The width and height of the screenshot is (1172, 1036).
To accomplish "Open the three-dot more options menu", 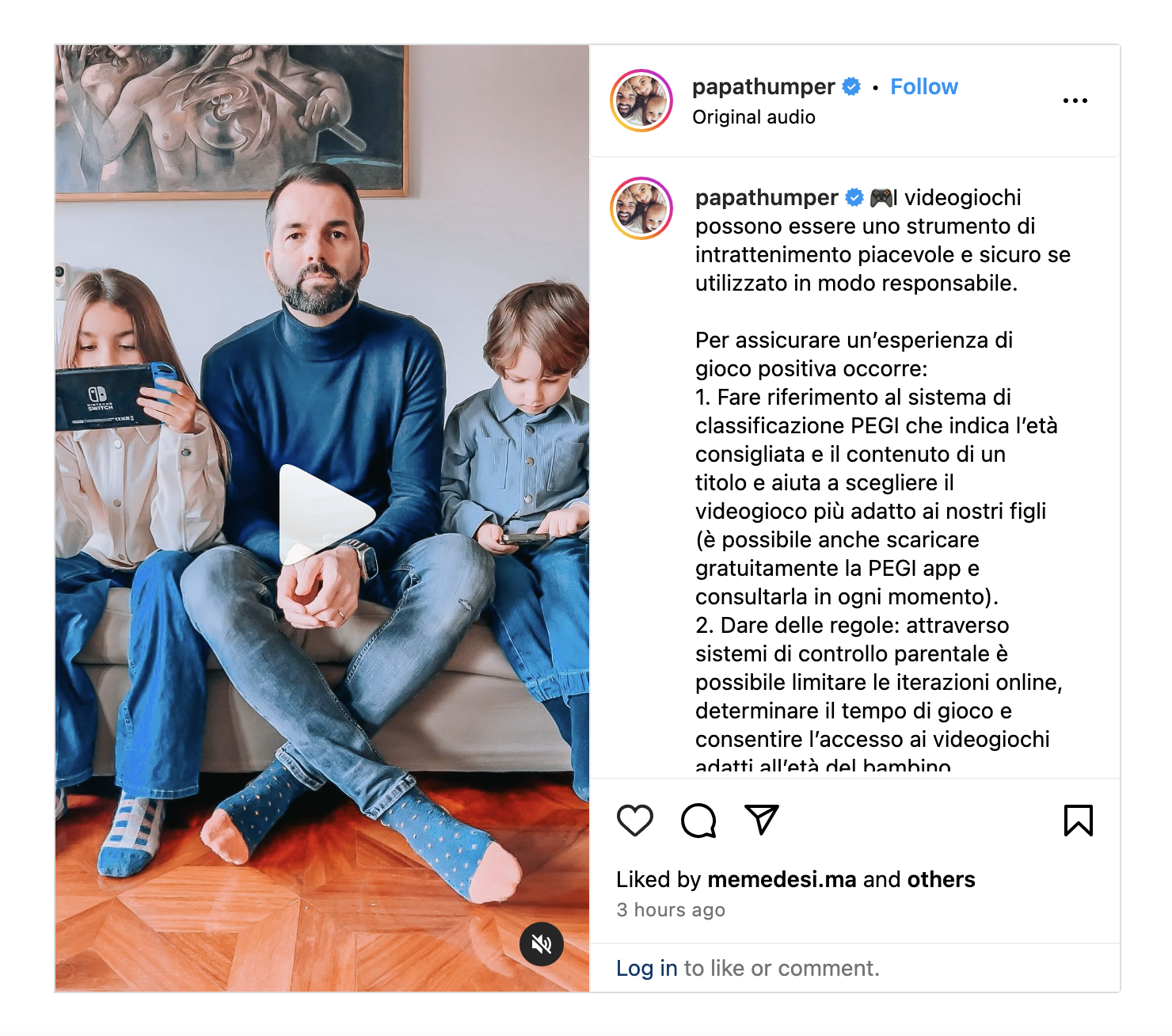I will (1075, 101).
